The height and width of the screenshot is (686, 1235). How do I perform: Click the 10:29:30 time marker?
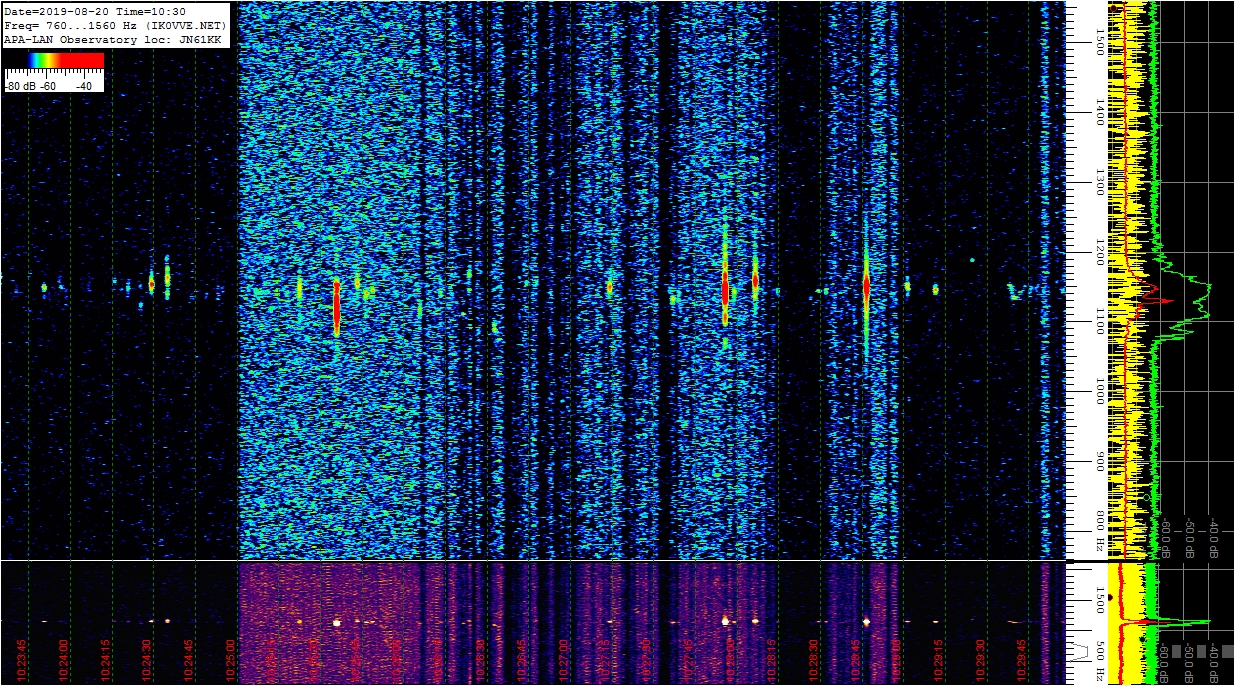[x=982, y=662]
